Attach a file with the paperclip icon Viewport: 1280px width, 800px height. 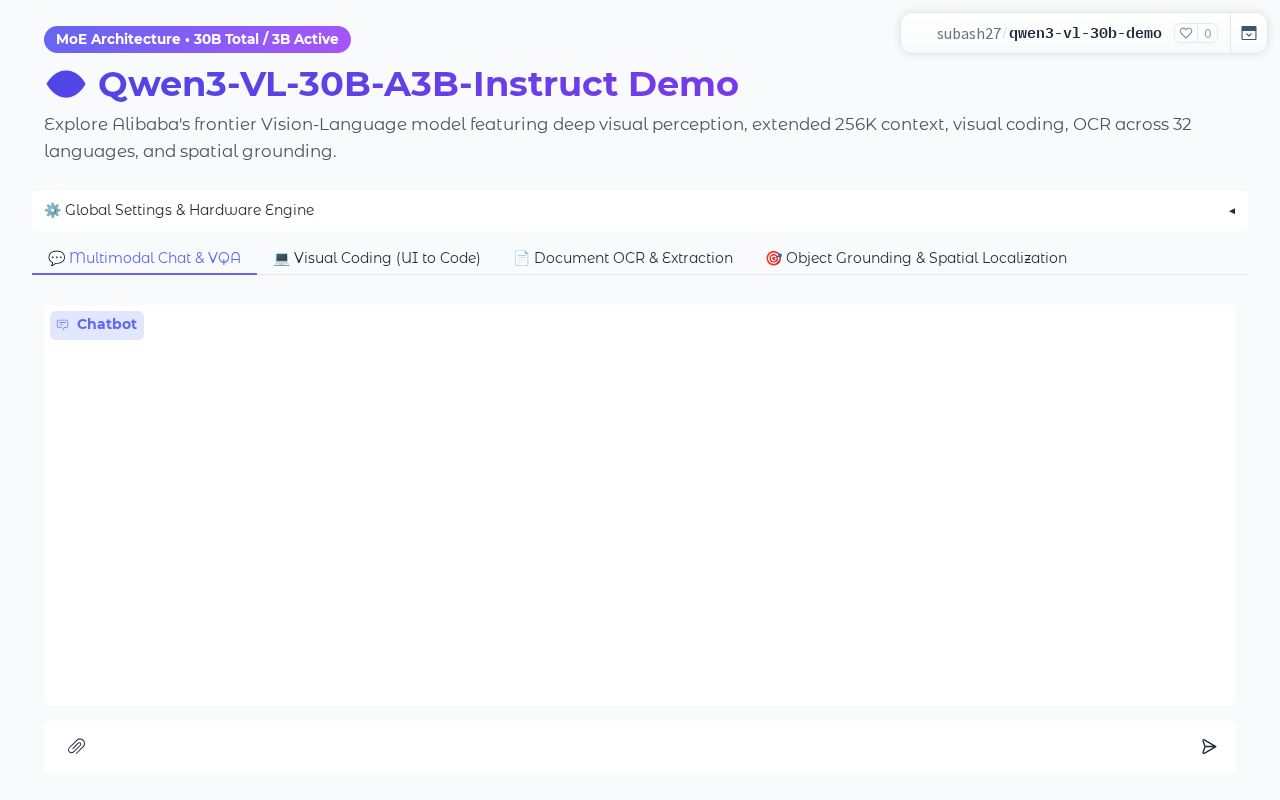pyautogui.click(x=76, y=746)
